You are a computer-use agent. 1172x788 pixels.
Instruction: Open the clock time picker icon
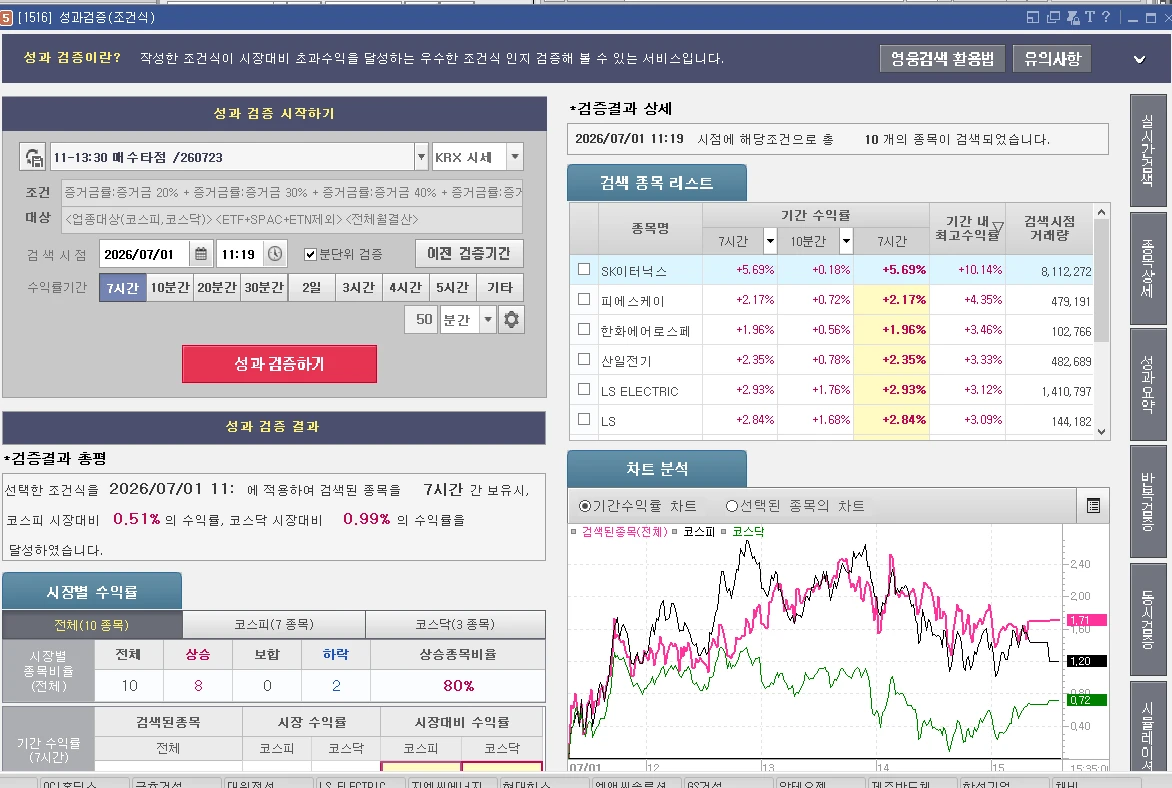275,254
